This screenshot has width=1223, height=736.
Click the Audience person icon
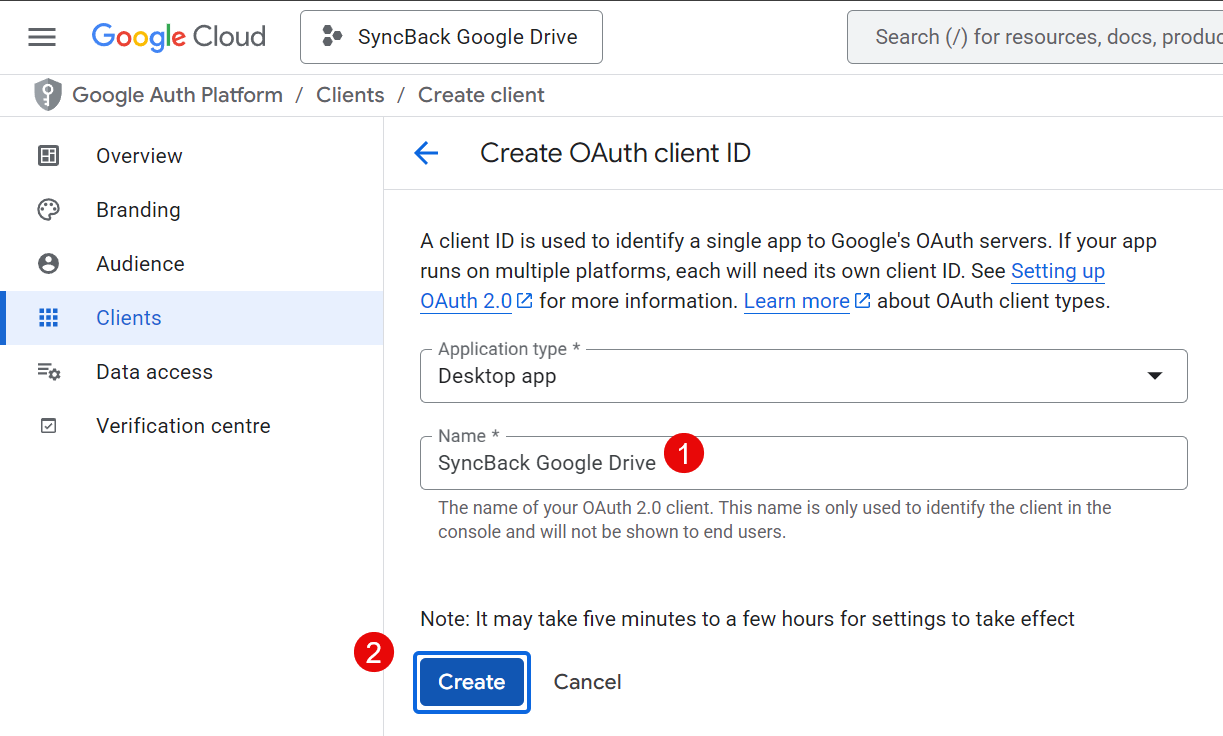(x=48, y=264)
